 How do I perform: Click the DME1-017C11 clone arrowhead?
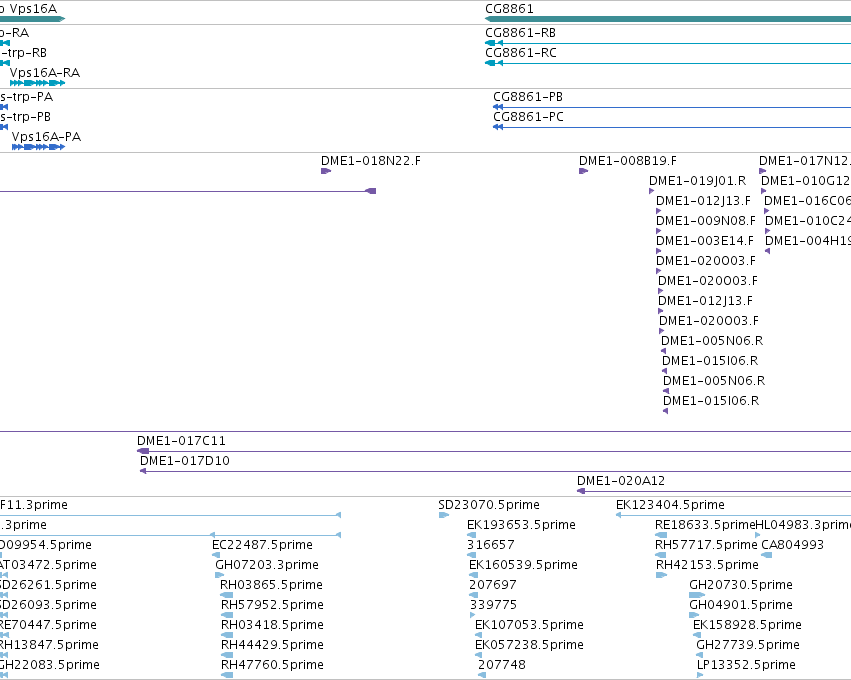coord(143,451)
